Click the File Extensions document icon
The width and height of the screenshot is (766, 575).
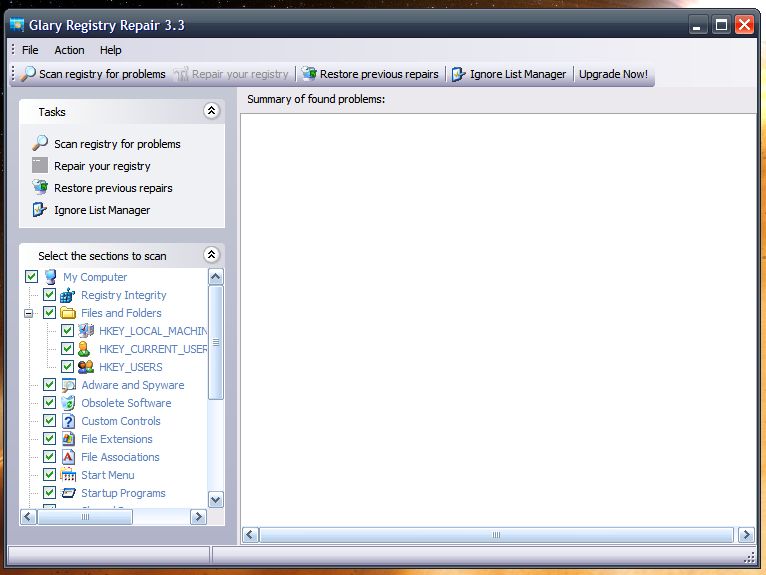[68, 439]
